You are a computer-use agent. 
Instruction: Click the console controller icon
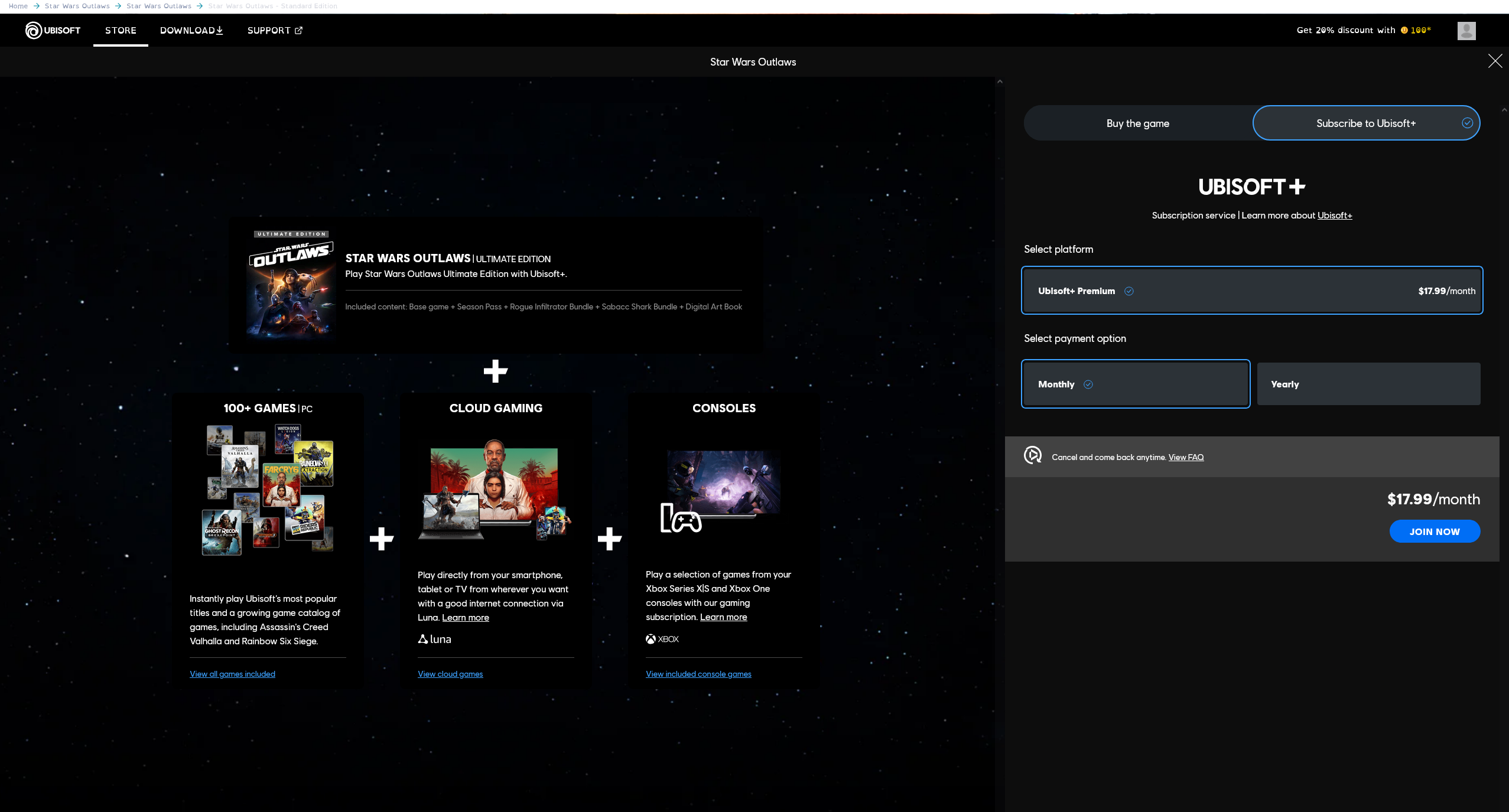pos(681,518)
